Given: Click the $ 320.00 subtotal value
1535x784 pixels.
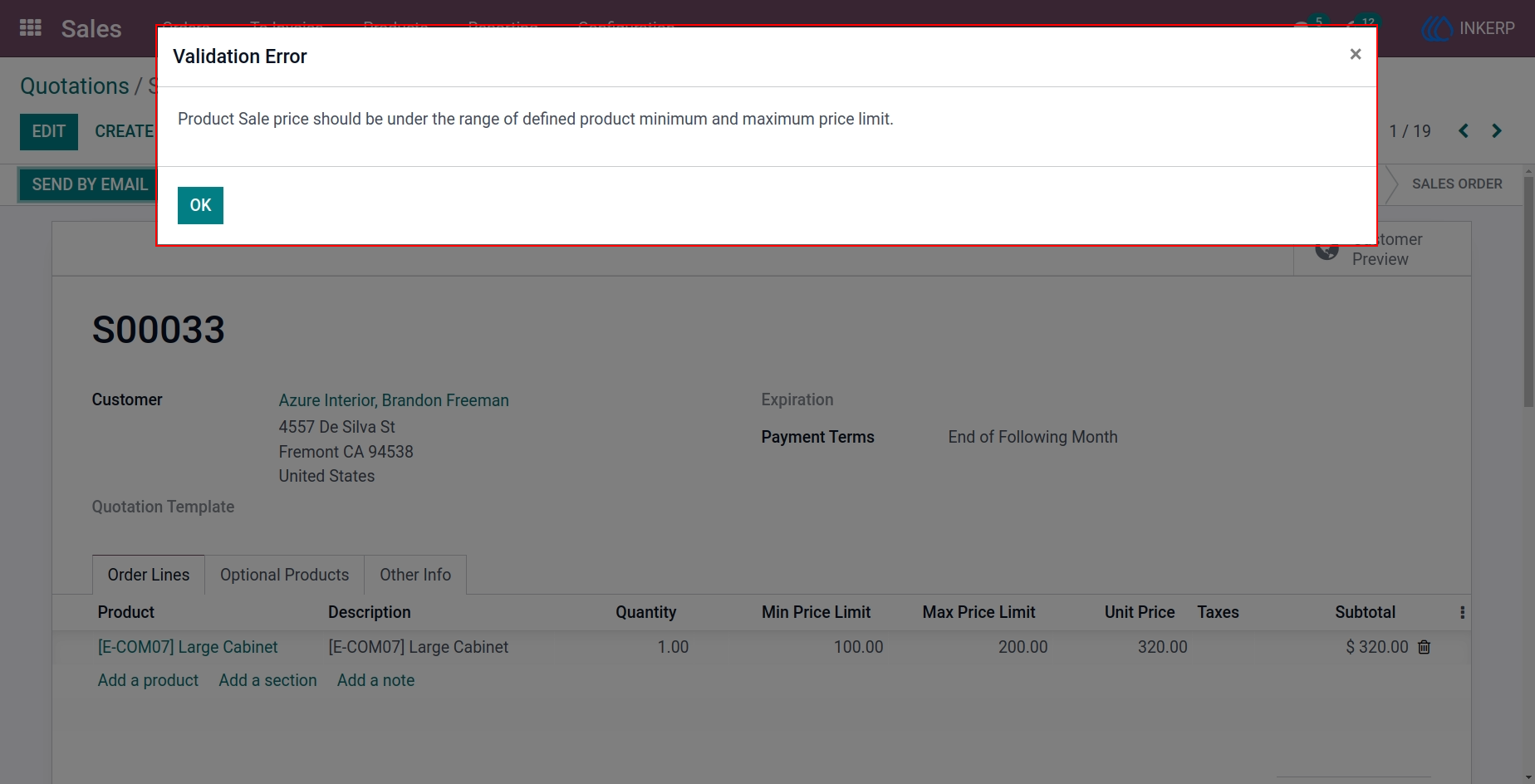Looking at the screenshot, I should pyautogui.click(x=1377, y=647).
